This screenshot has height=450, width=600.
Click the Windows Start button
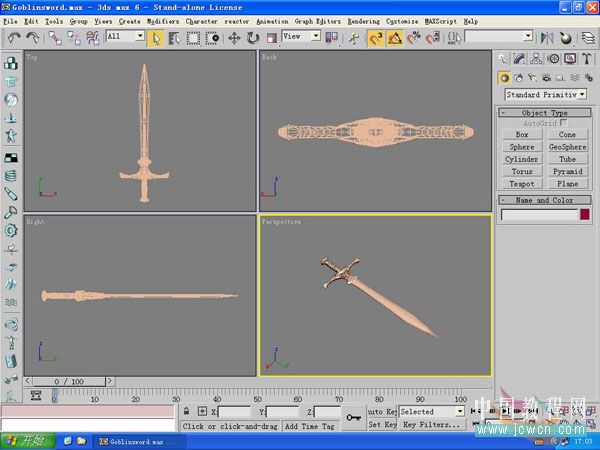[x=28, y=441]
